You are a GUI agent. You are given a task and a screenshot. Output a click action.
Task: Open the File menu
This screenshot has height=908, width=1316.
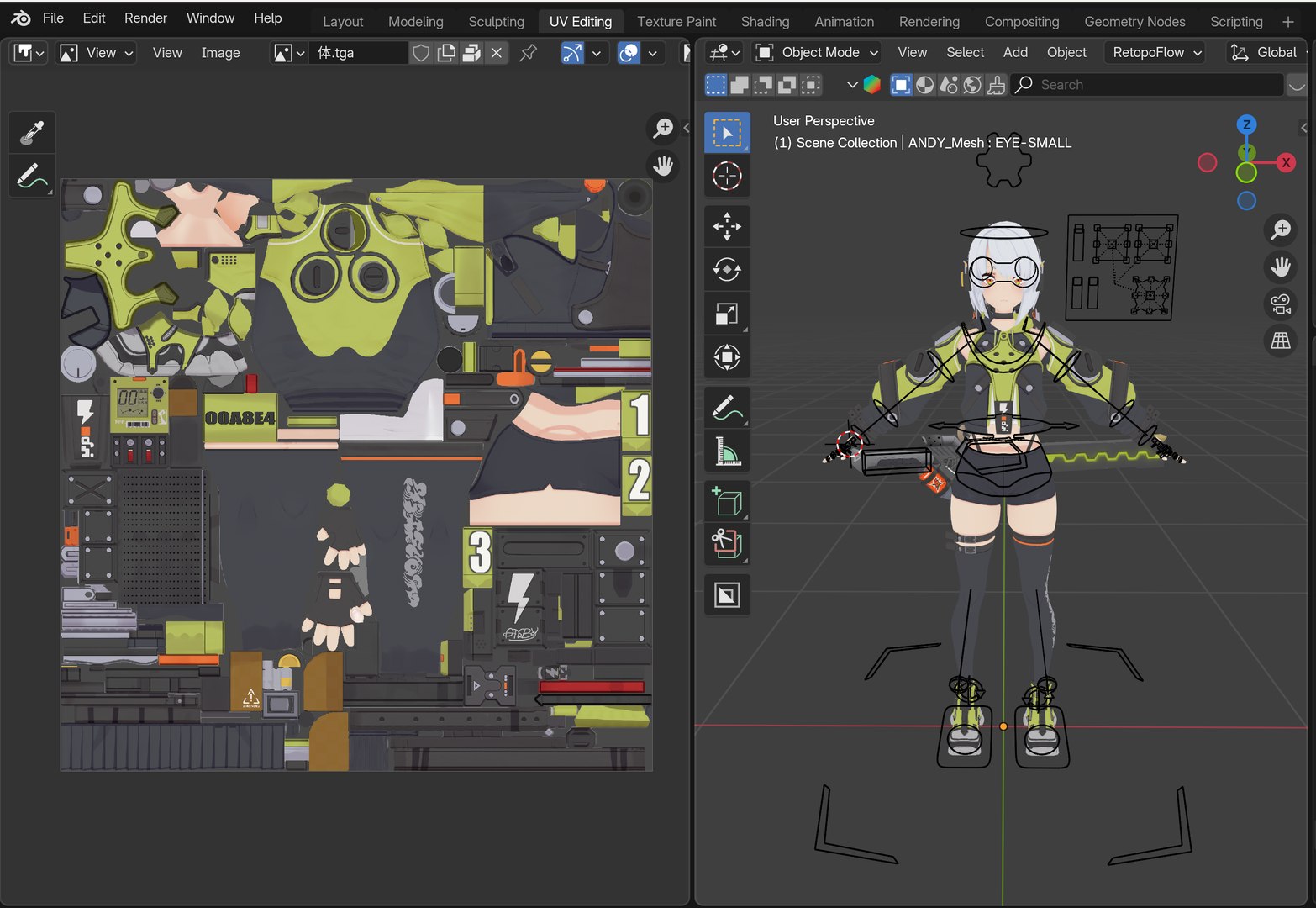tap(53, 18)
